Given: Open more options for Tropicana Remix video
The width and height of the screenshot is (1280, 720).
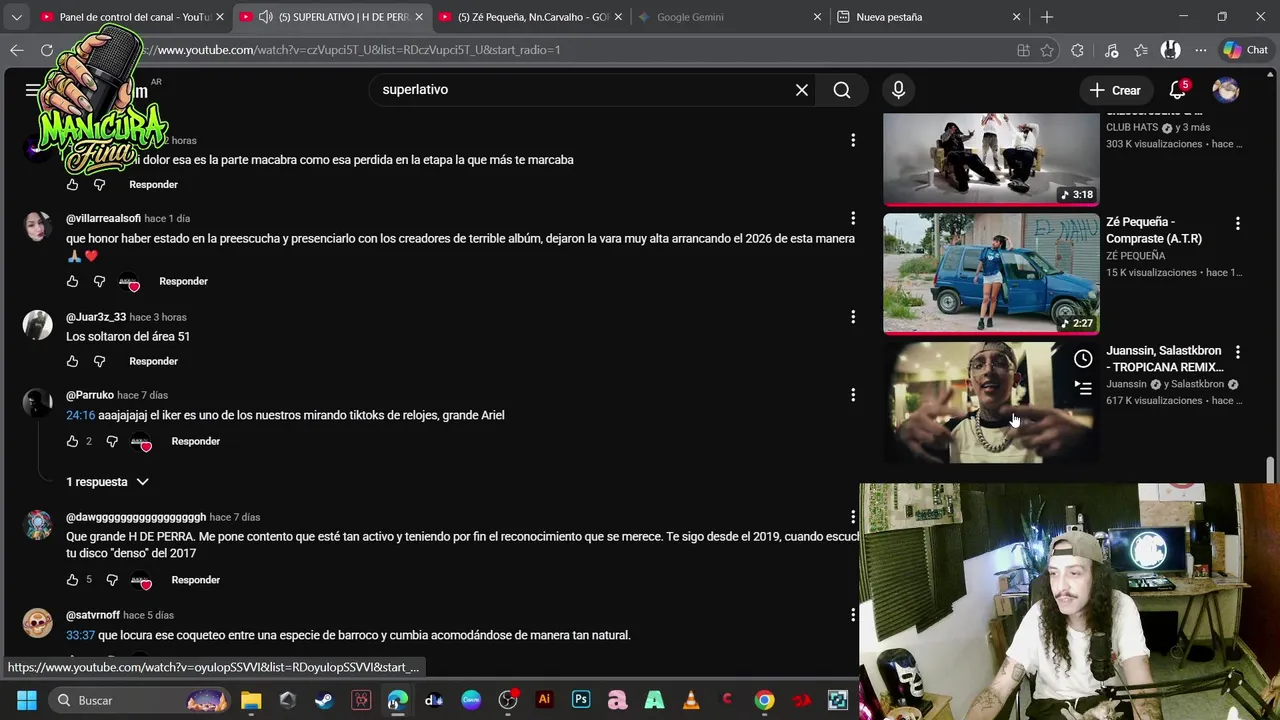Looking at the screenshot, I should 1238,352.
